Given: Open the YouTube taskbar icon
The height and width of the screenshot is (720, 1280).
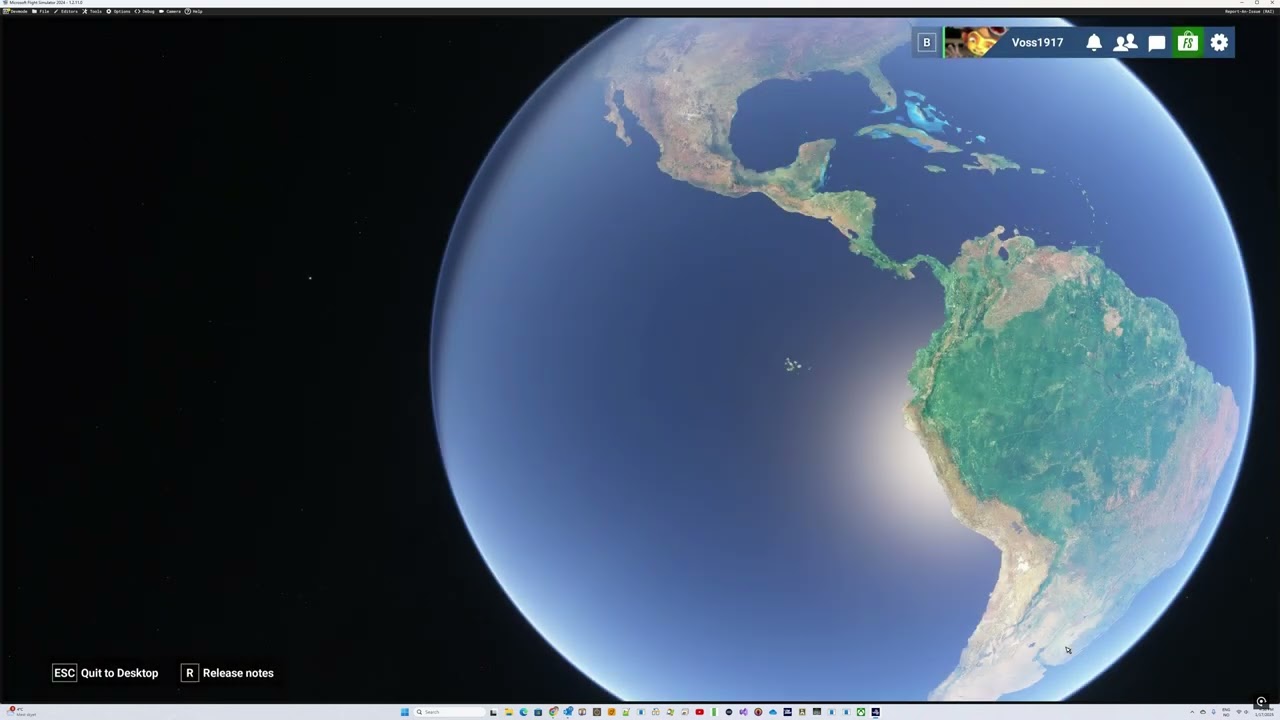Looking at the screenshot, I should point(699,712).
